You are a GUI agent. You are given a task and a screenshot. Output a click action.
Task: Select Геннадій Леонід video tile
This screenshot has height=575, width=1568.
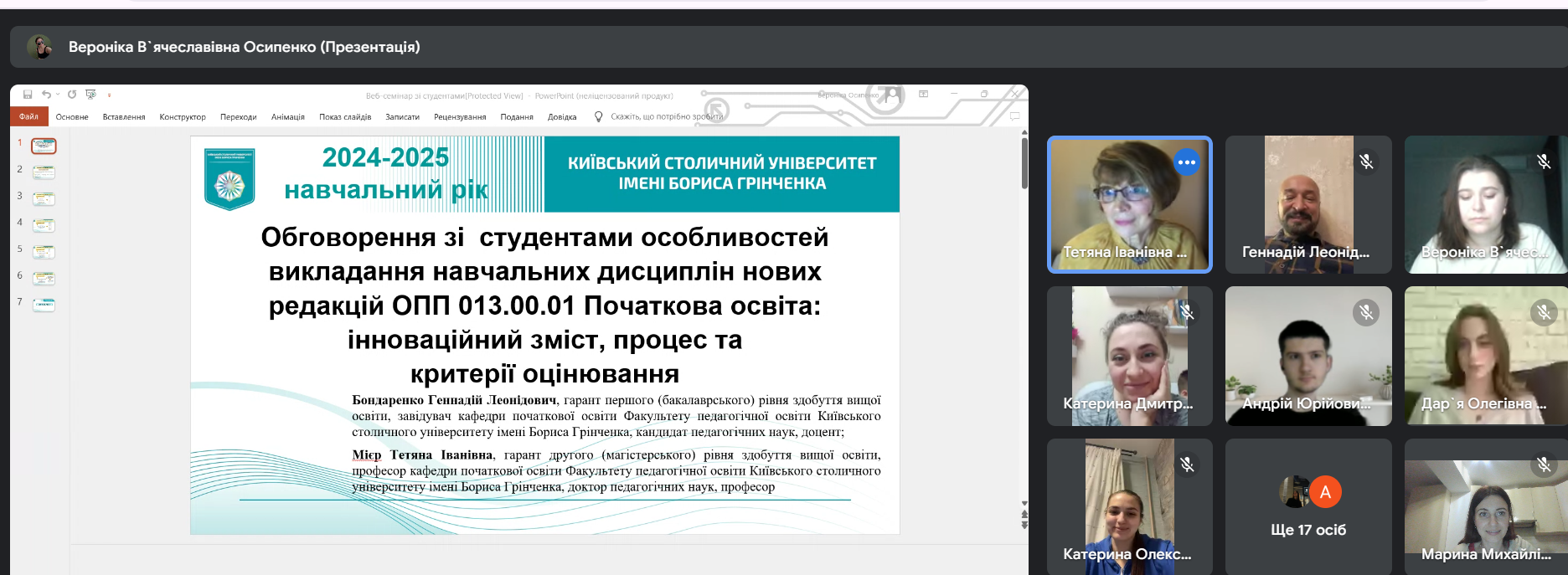tap(1308, 204)
